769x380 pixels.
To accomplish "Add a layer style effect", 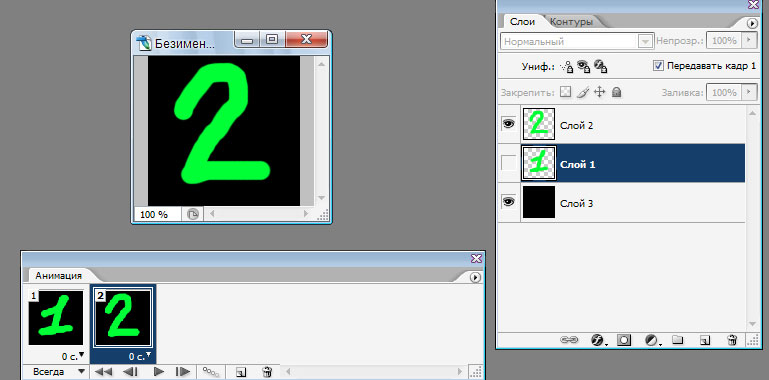I will [x=597, y=340].
